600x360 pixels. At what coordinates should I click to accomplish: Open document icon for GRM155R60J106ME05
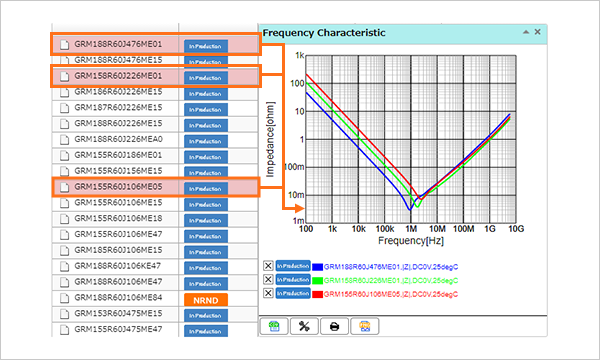pyautogui.click(x=64, y=187)
